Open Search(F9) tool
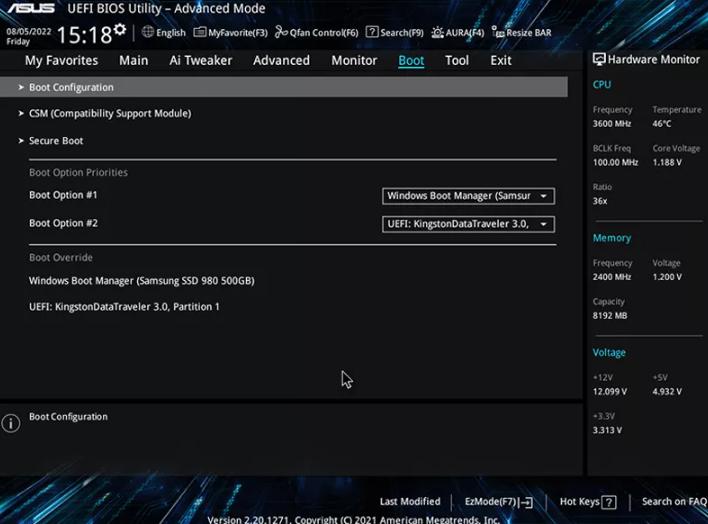Viewport: 708px width, 524px height. [x=395, y=33]
